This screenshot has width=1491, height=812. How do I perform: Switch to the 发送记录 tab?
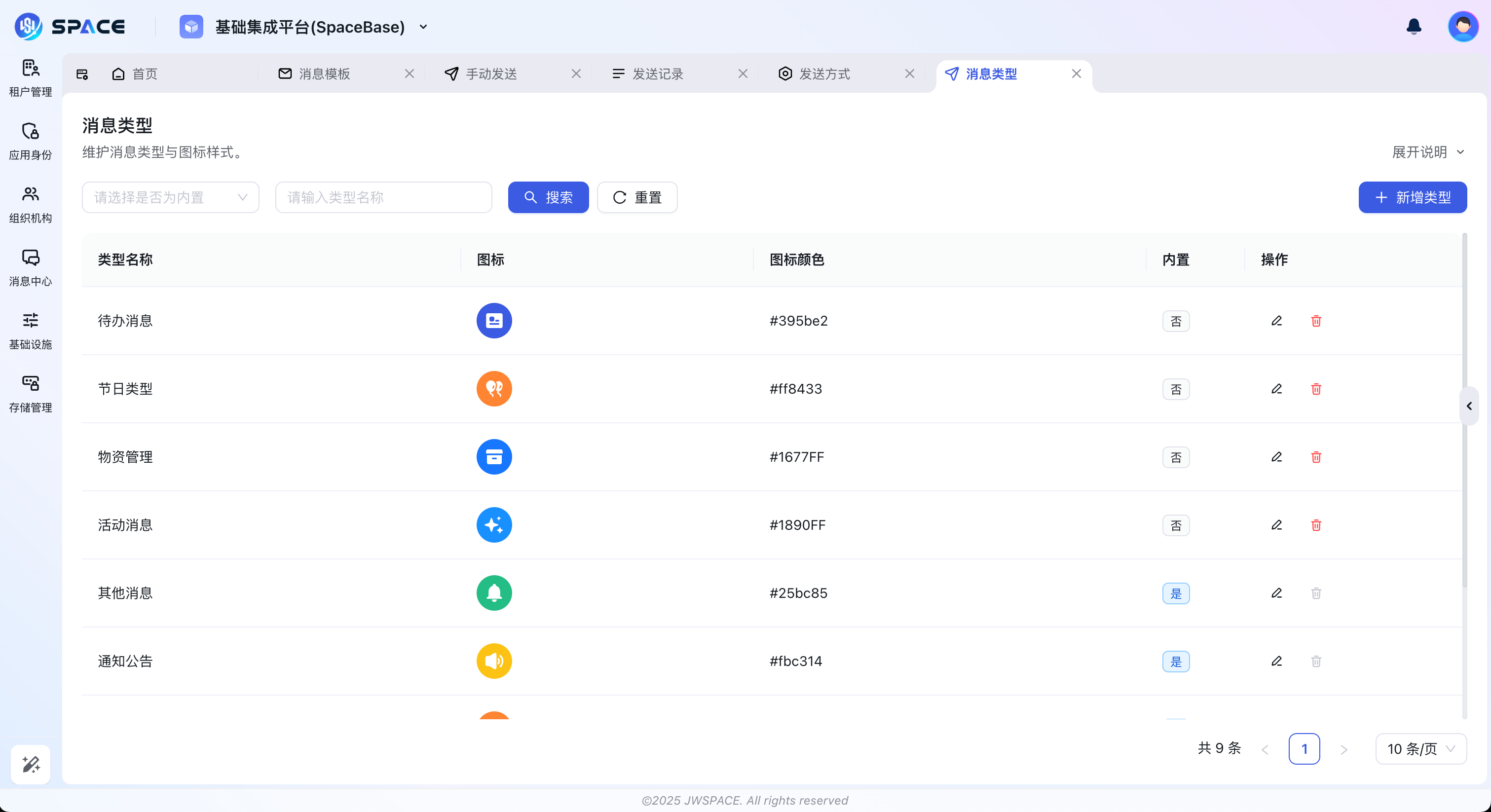(658, 74)
